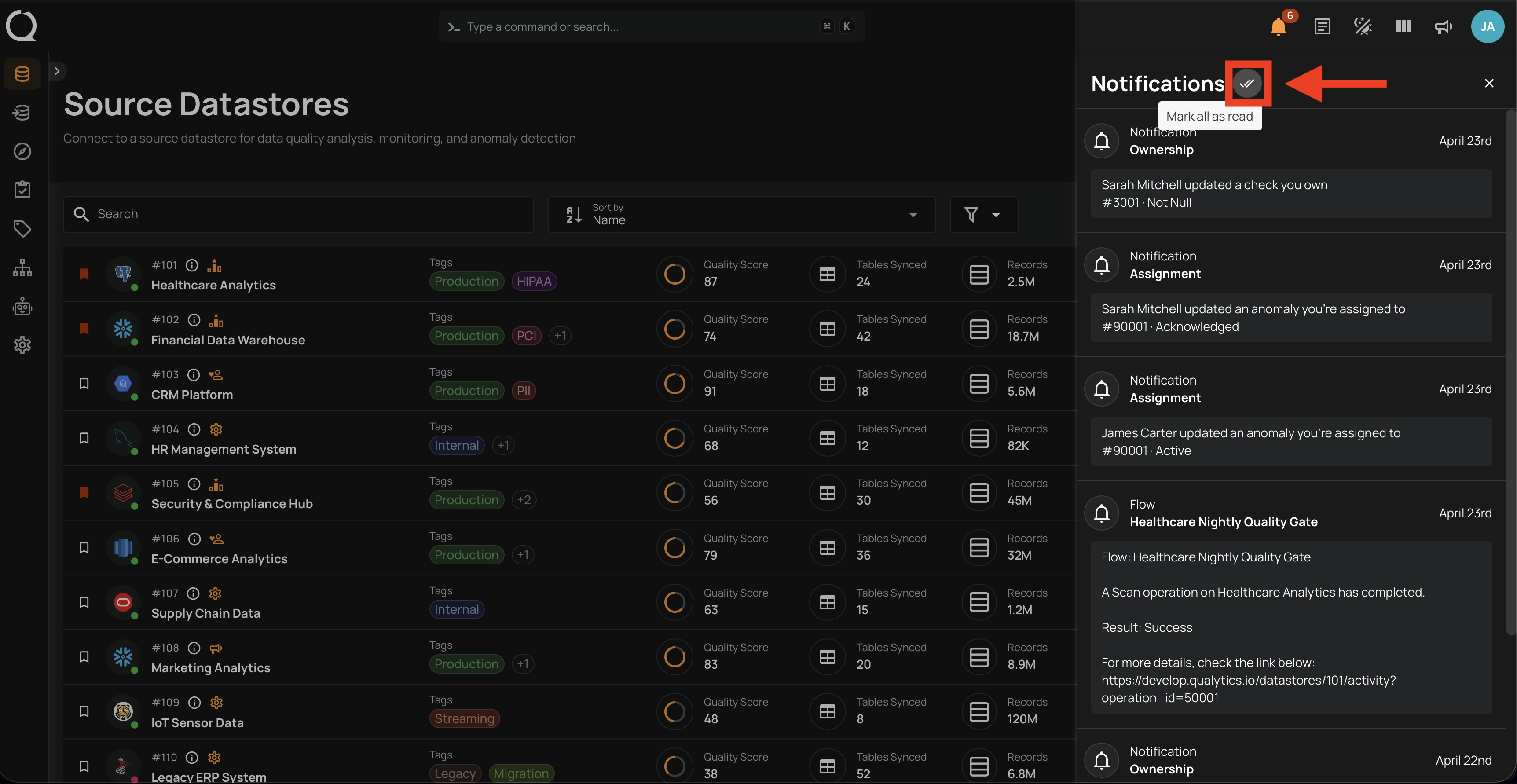Screen dimensions: 1517x784
Task: Open the Sort by Name dropdown
Action: 741,214
